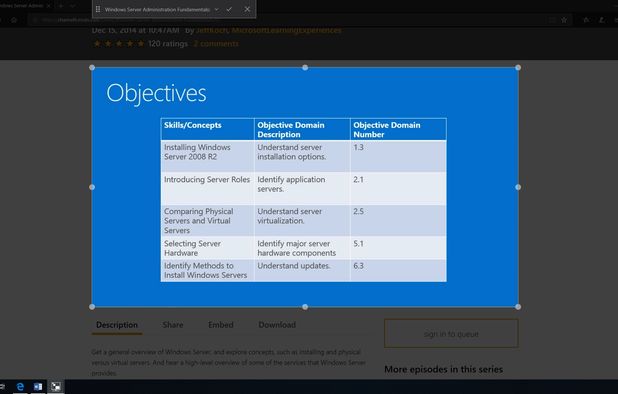Open the screen clipping app in taskbar
Viewport: 618px width, 394px height.
(x=56, y=387)
